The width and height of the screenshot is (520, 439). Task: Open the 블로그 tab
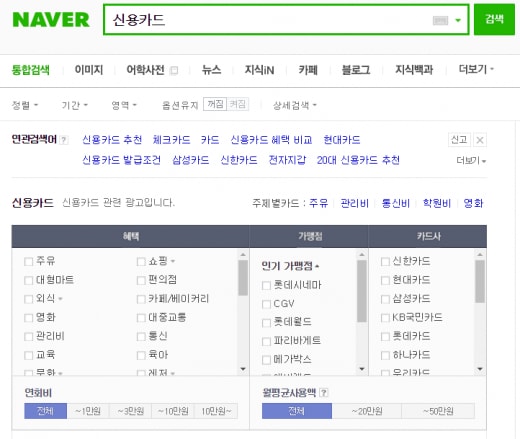(356, 70)
